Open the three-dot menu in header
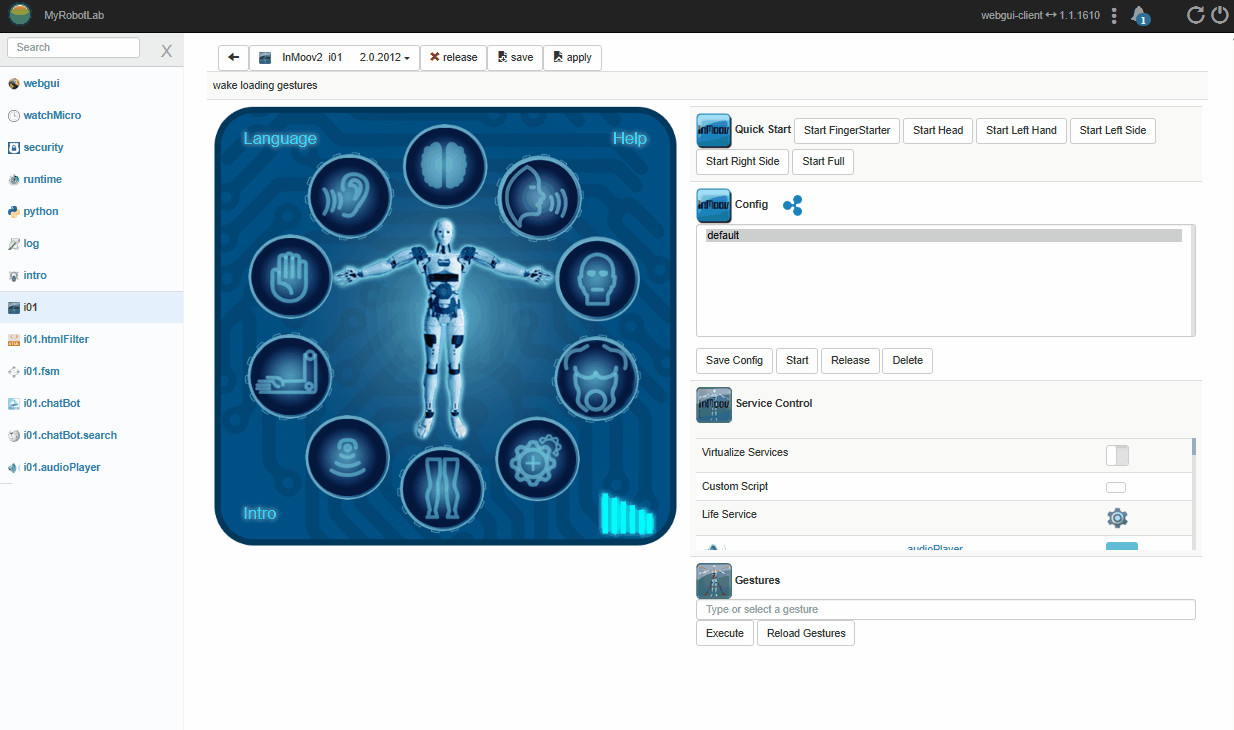This screenshot has height=730, width=1234. pyautogui.click(x=1114, y=16)
